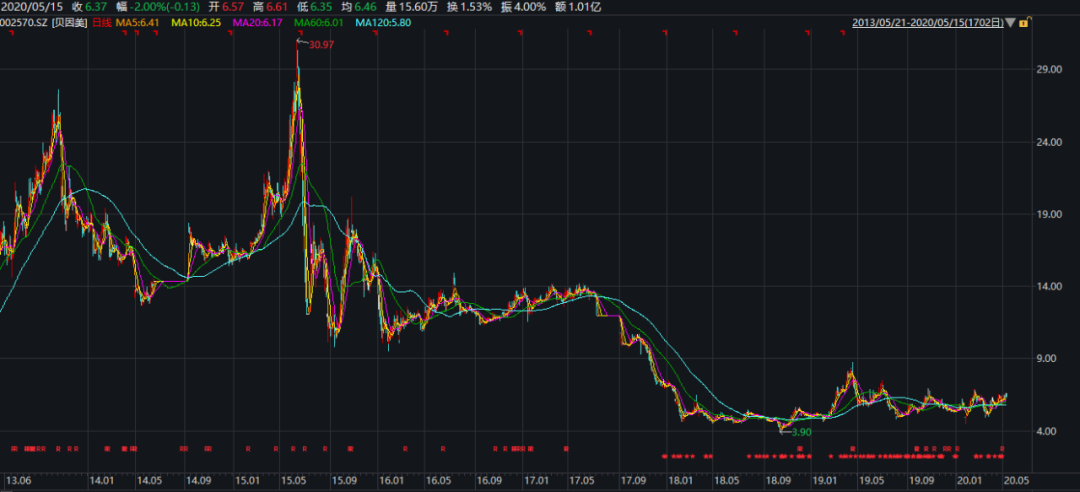Click the 13.06 date on time axis

coord(20,481)
